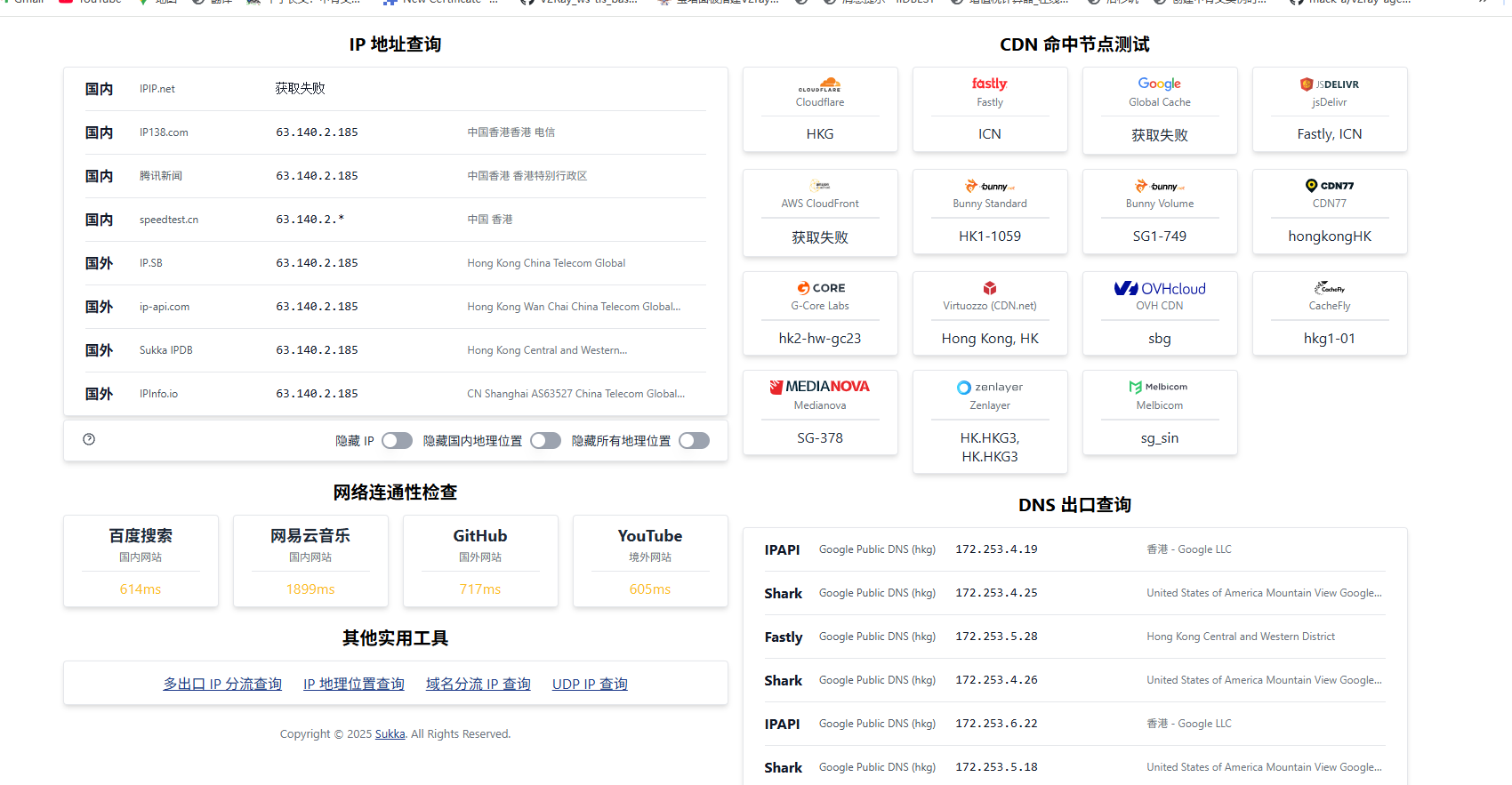Click the Medianova SG-378 value
1512x785 pixels.
(x=820, y=438)
